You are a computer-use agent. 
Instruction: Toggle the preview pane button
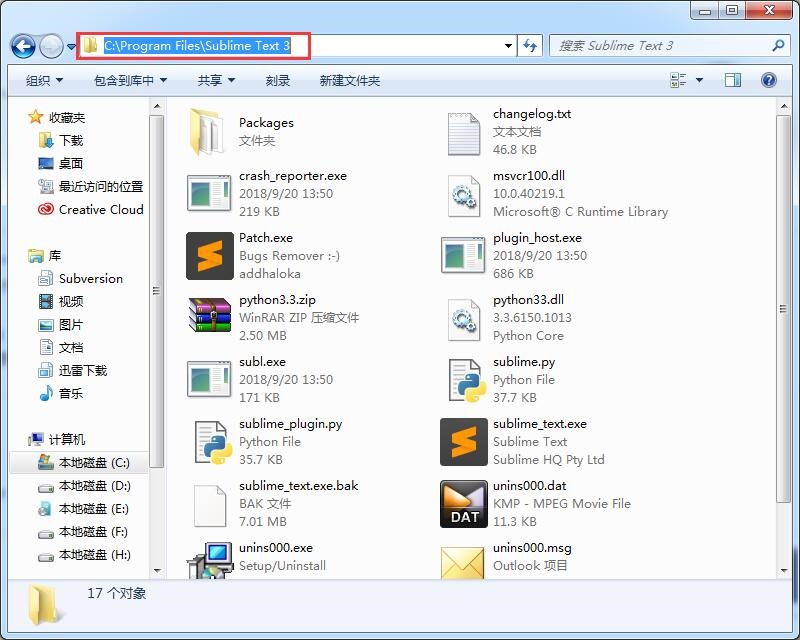click(733, 80)
